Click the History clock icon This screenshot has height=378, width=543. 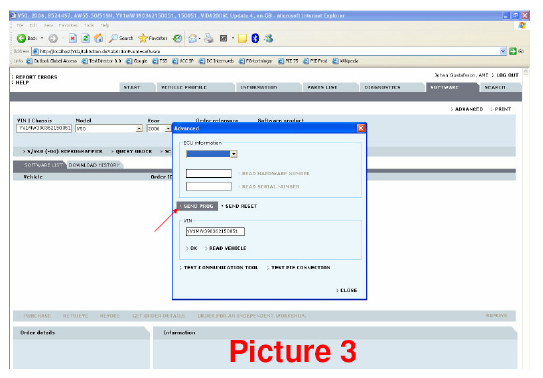(177, 38)
